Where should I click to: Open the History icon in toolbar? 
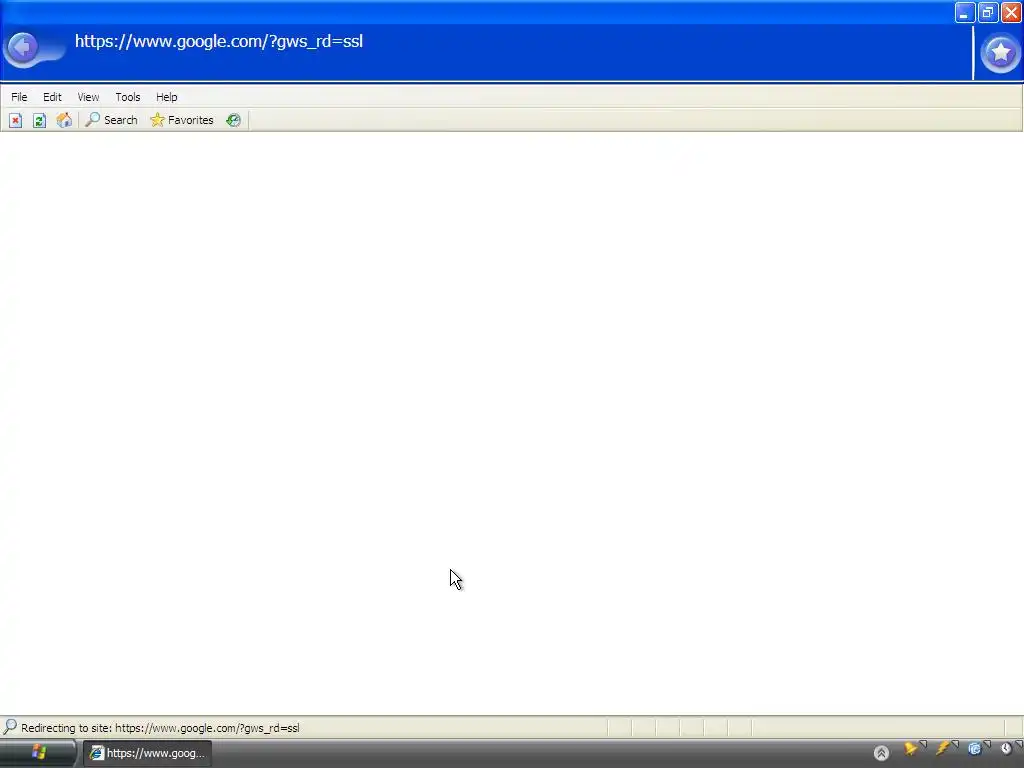point(234,120)
